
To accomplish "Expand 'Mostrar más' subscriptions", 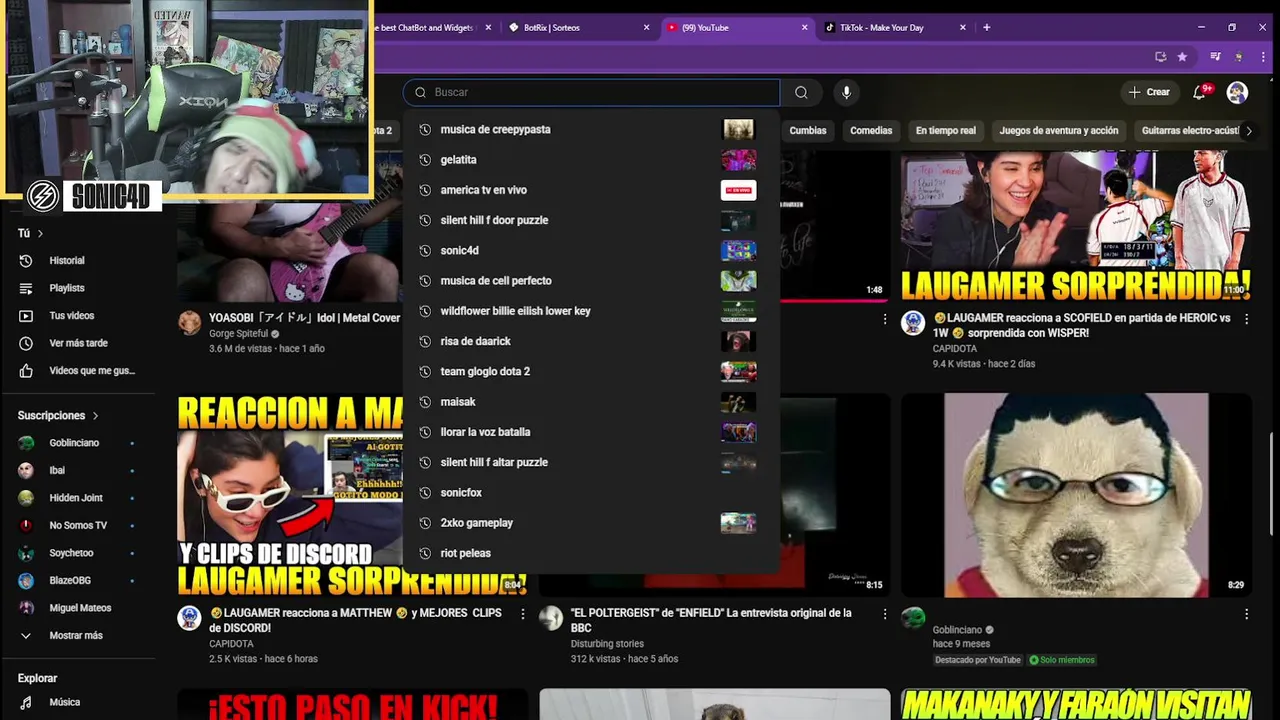I will [x=78, y=636].
